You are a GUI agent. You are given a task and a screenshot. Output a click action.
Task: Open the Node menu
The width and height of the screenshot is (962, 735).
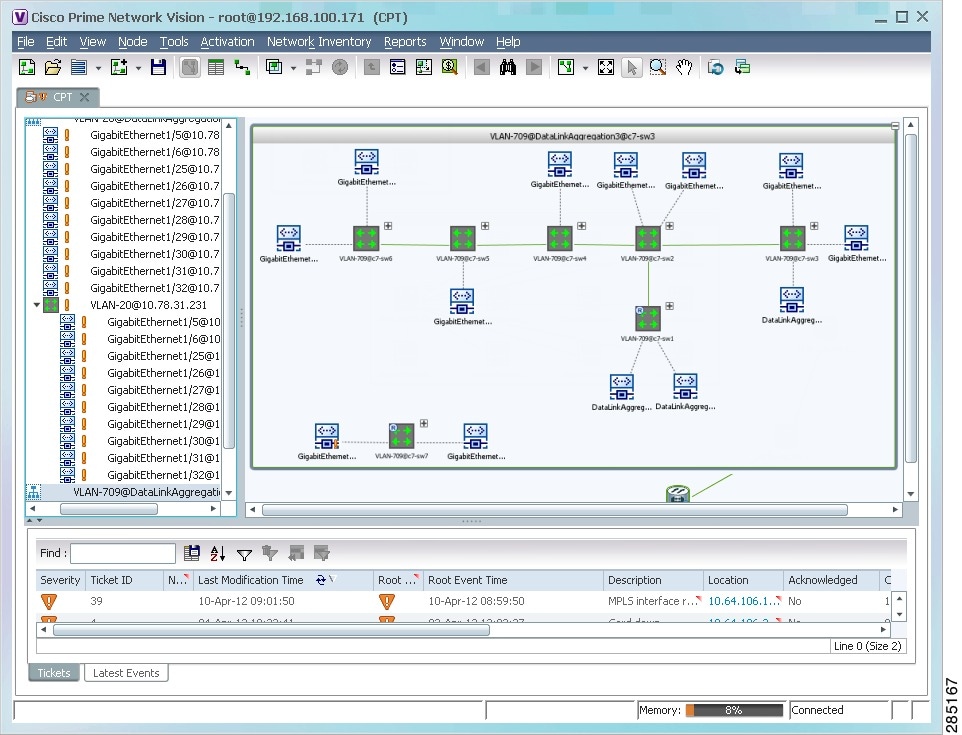coord(133,42)
